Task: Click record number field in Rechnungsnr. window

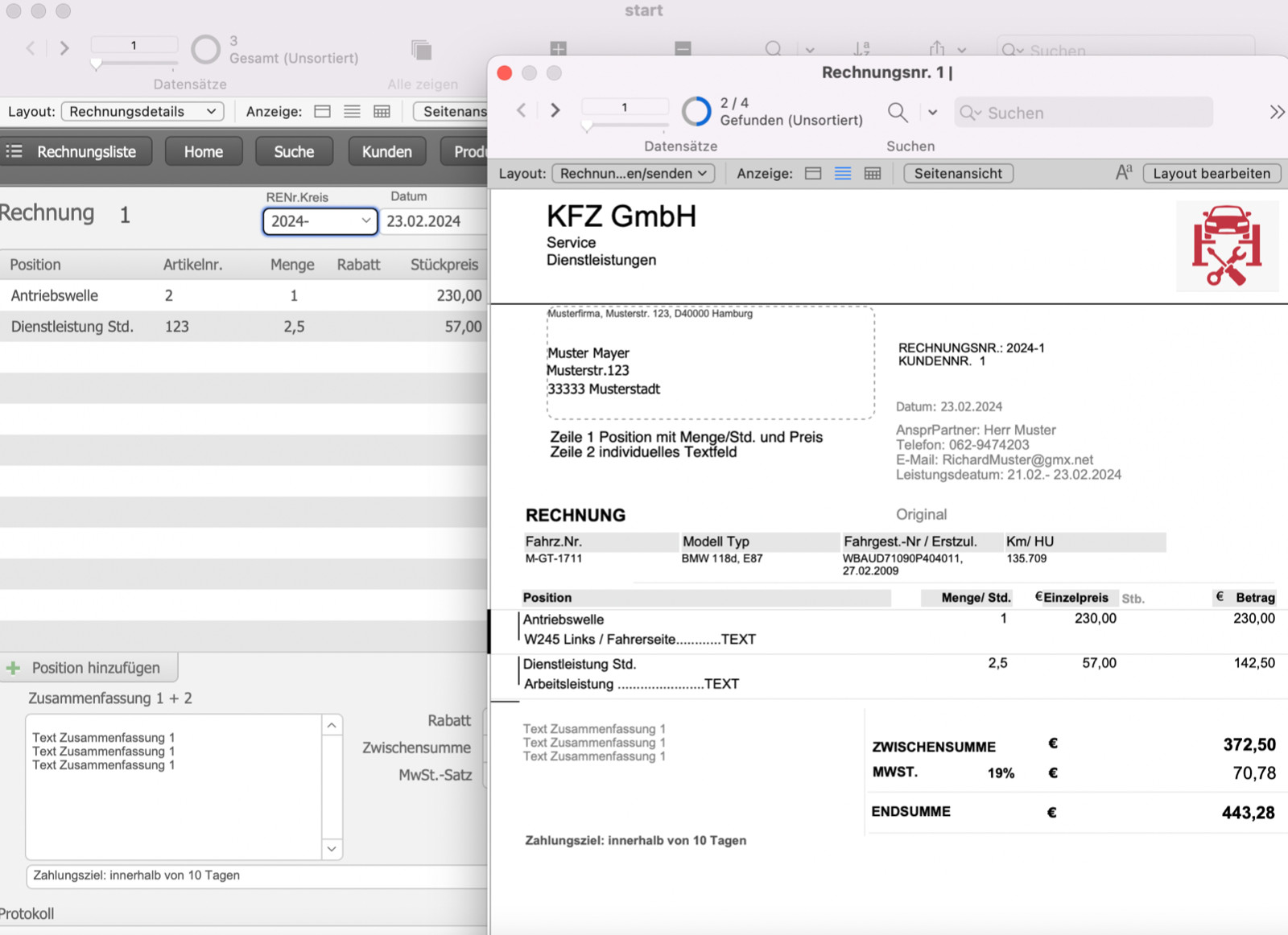Action: pos(625,107)
